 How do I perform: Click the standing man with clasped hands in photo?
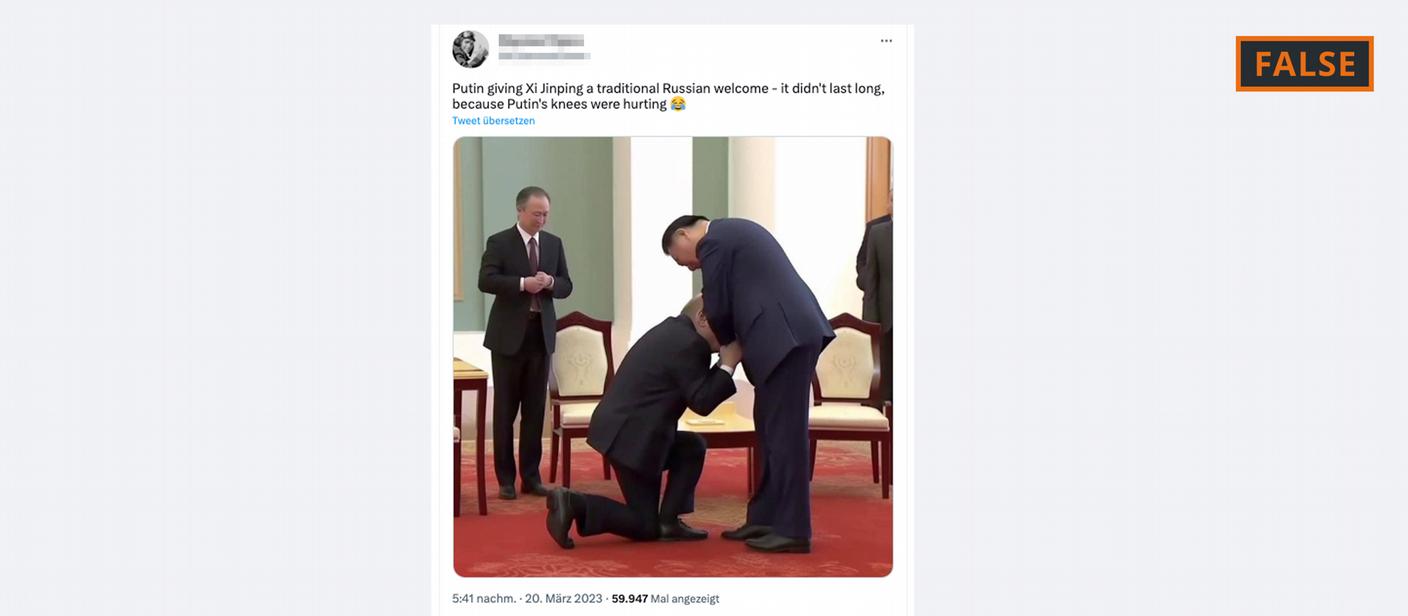coord(524,340)
